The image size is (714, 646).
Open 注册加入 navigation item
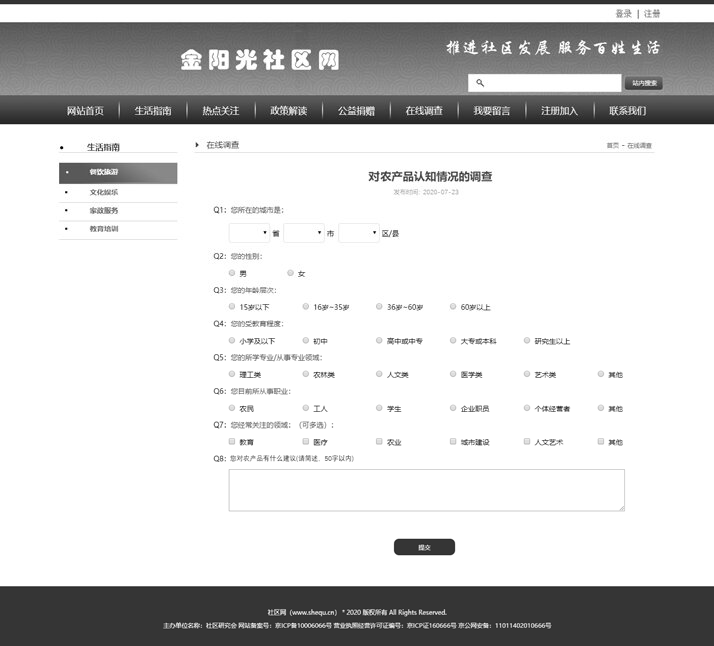pos(560,111)
